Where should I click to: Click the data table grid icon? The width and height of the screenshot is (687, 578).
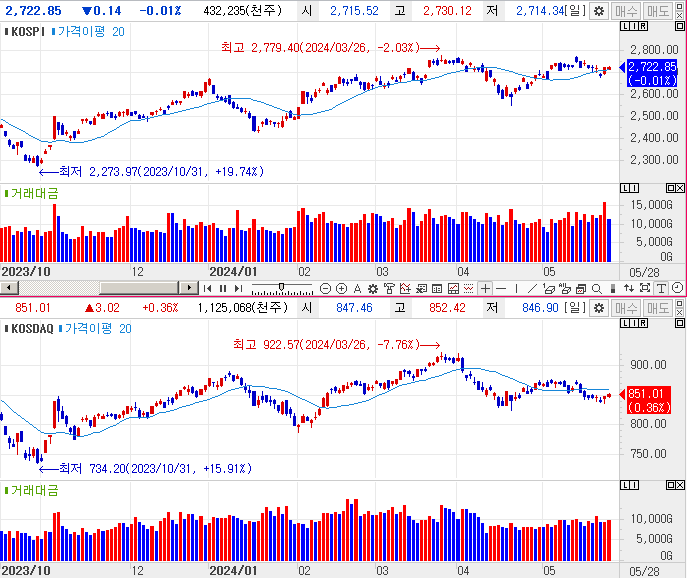[437, 288]
